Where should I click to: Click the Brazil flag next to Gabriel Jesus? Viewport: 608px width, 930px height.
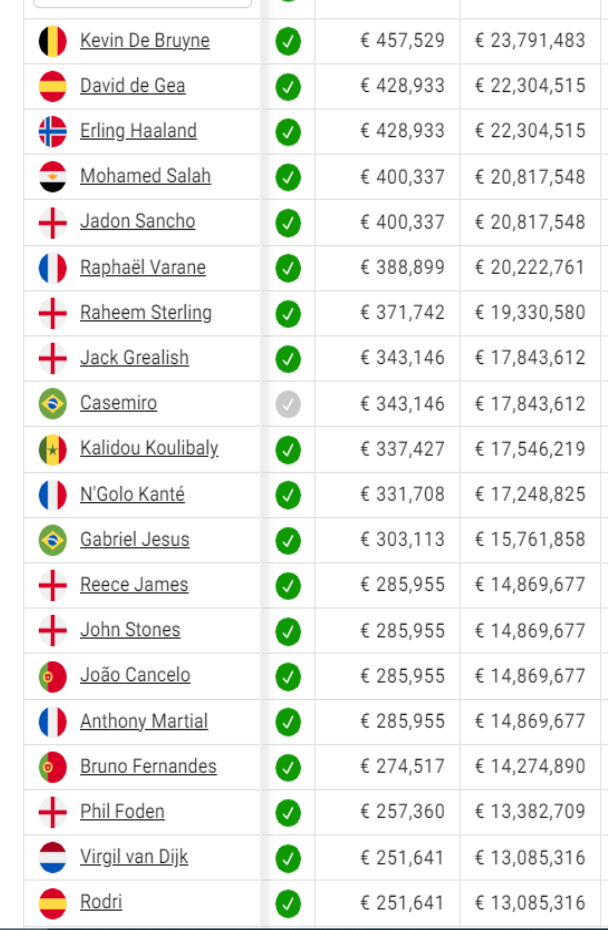52,540
